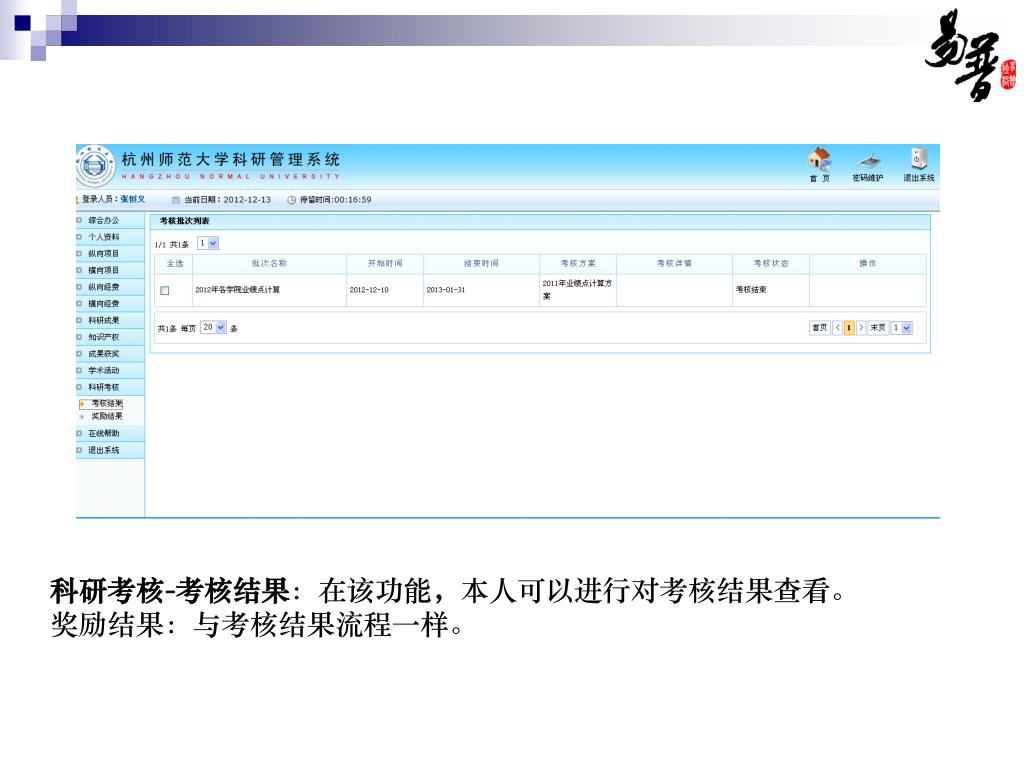
Task: Open 科研成果 in the sidebar
Action: [104, 321]
